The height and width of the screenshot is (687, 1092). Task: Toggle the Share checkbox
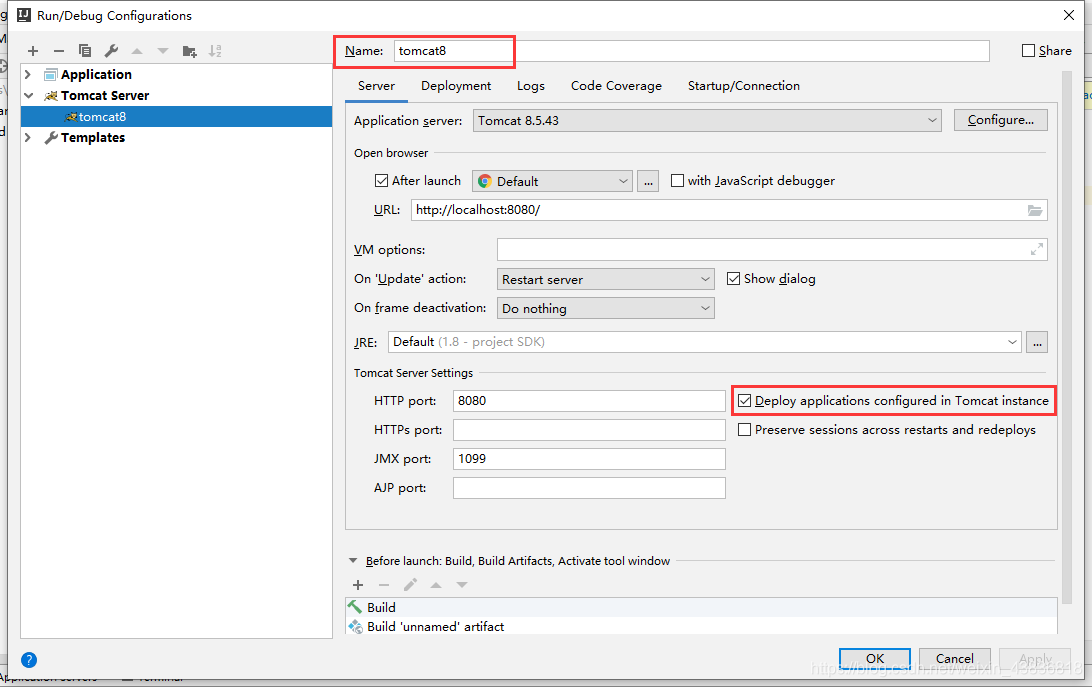click(x=1028, y=51)
